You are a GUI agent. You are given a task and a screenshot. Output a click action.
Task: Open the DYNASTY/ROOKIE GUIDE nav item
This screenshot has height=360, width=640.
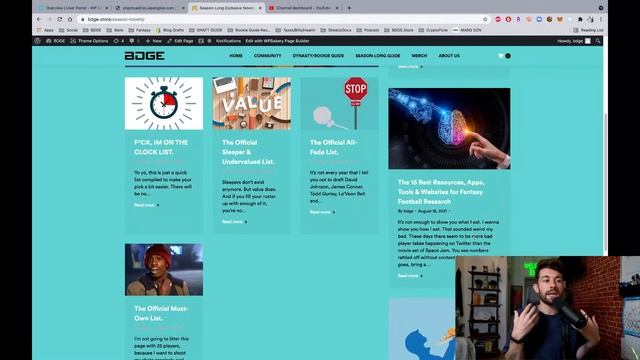click(x=318, y=56)
